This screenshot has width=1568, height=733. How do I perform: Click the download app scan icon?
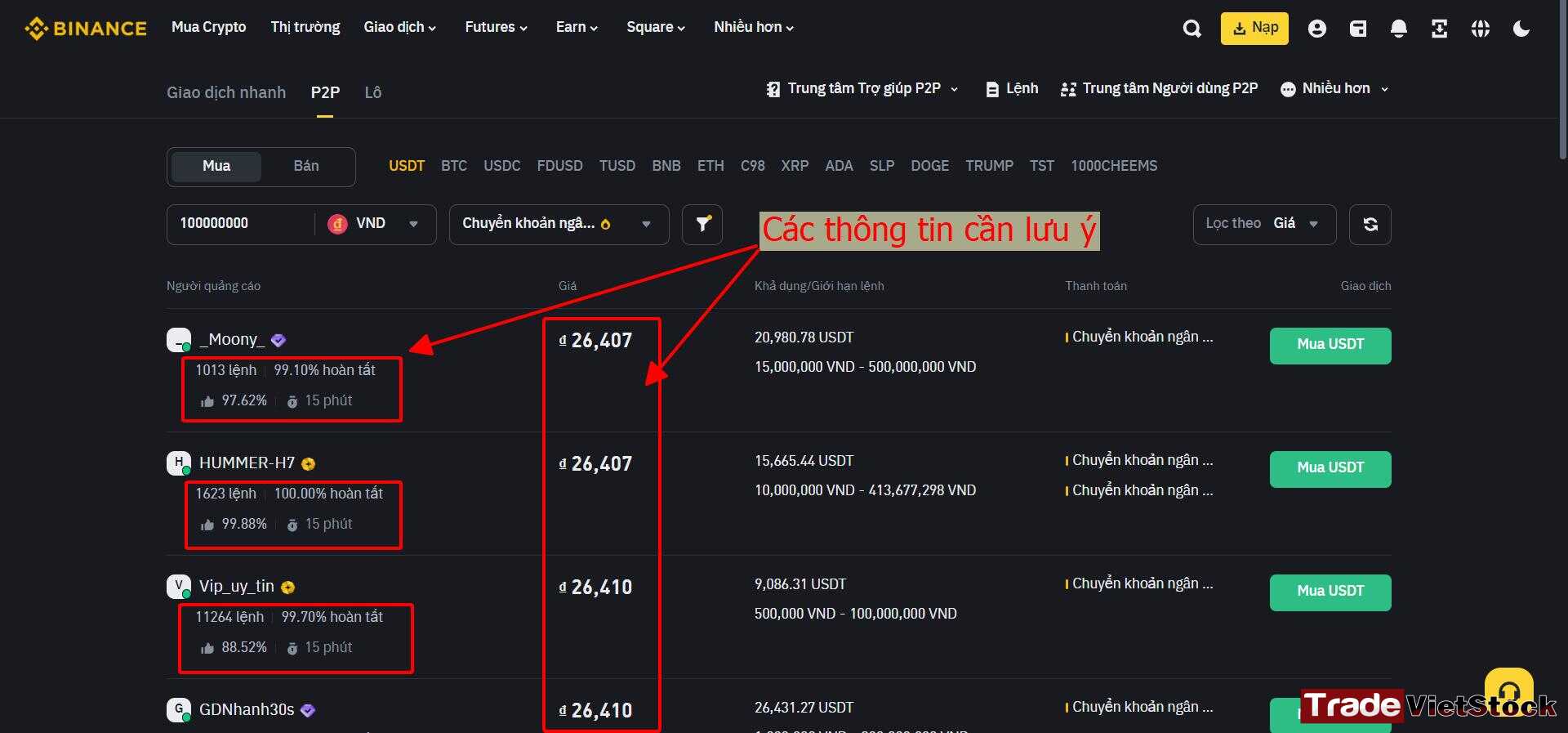(1440, 29)
